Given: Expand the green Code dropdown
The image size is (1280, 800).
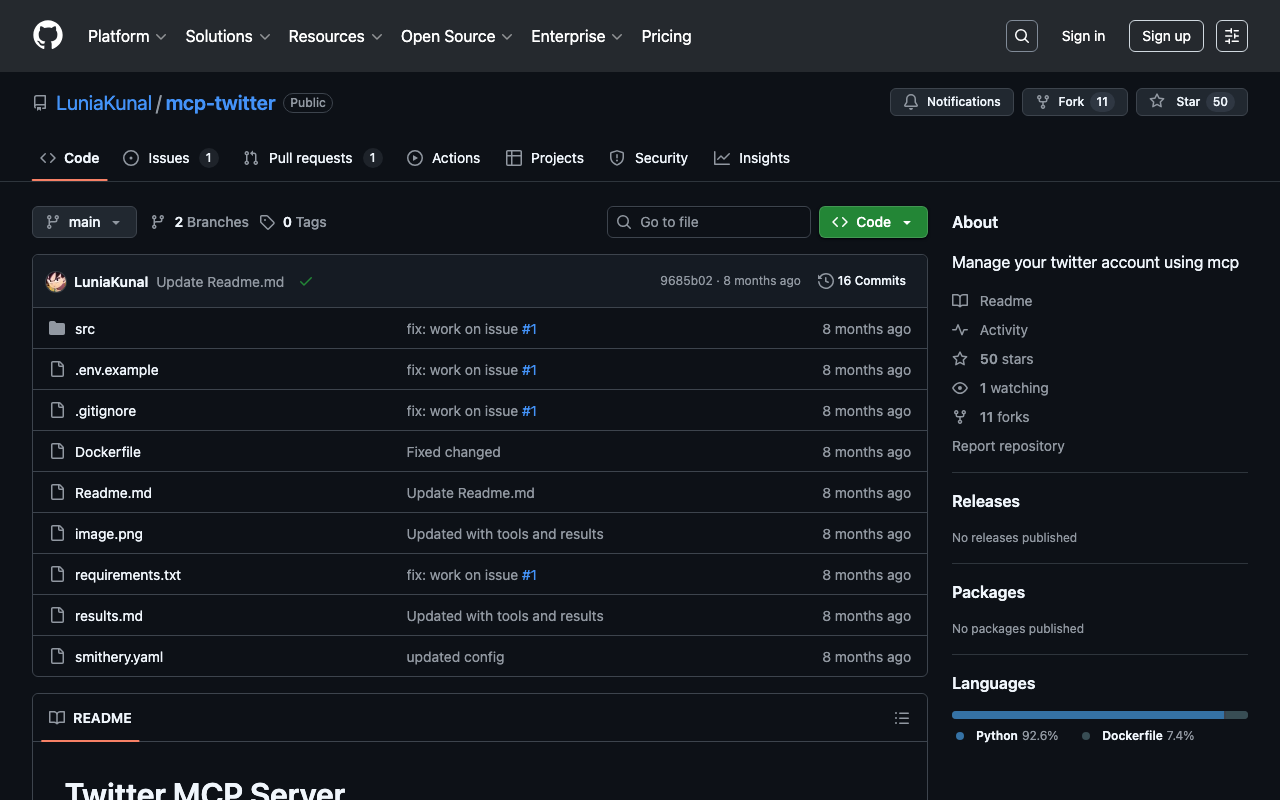Looking at the screenshot, I should (873, 222).
